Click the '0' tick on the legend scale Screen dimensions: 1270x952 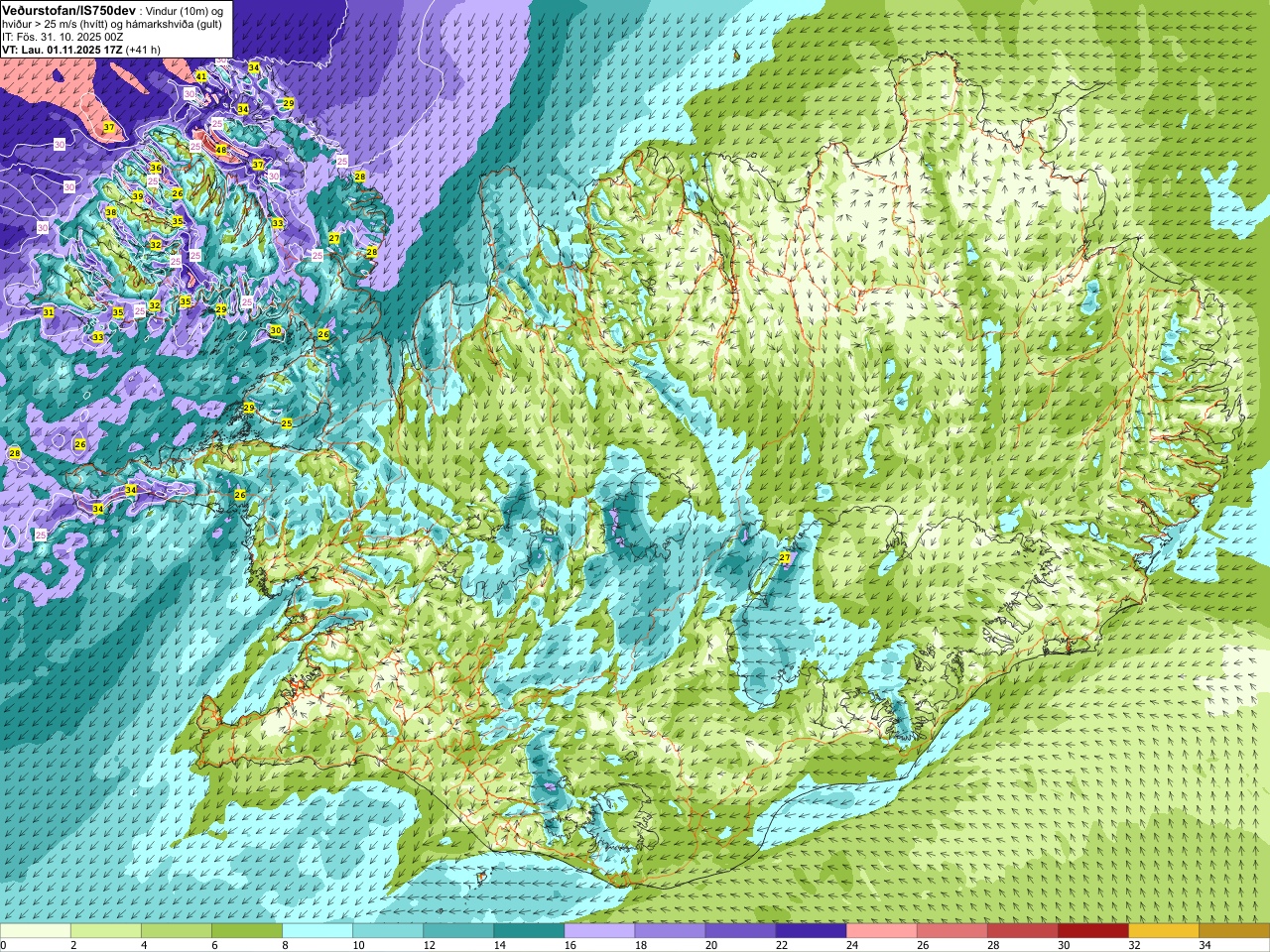pyautogui.click(x=3, y=945)
